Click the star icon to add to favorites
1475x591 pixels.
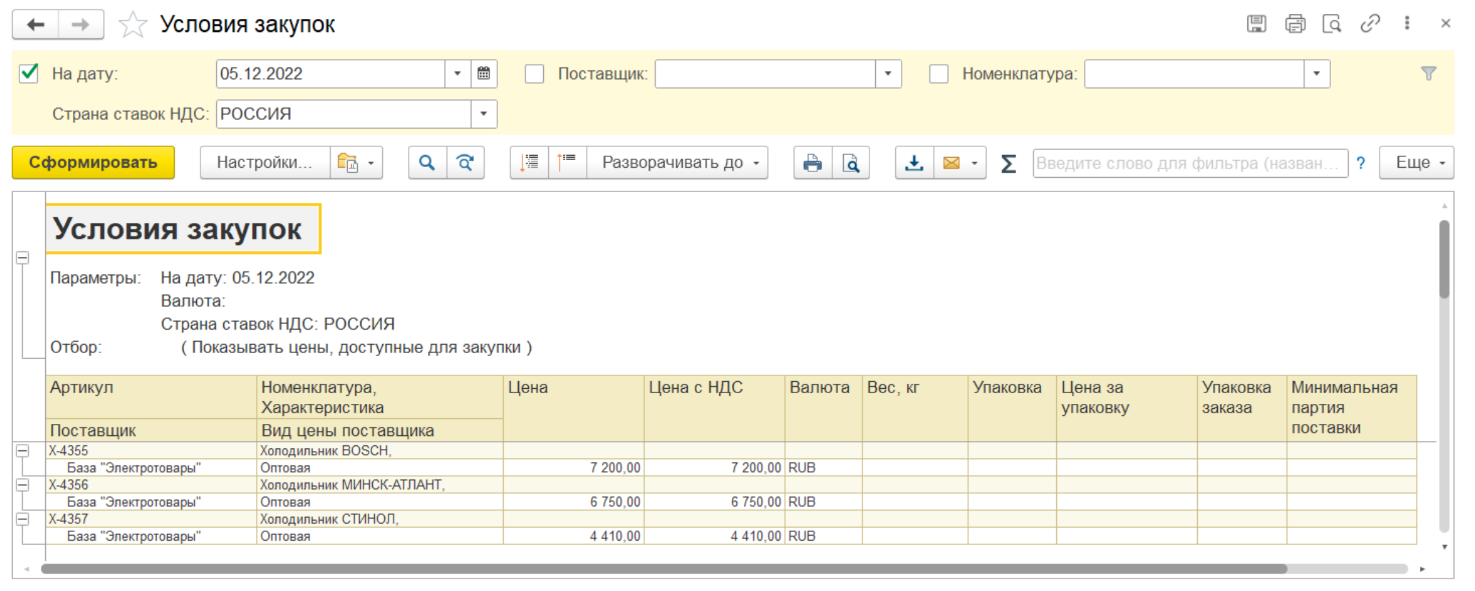[133, 25]
